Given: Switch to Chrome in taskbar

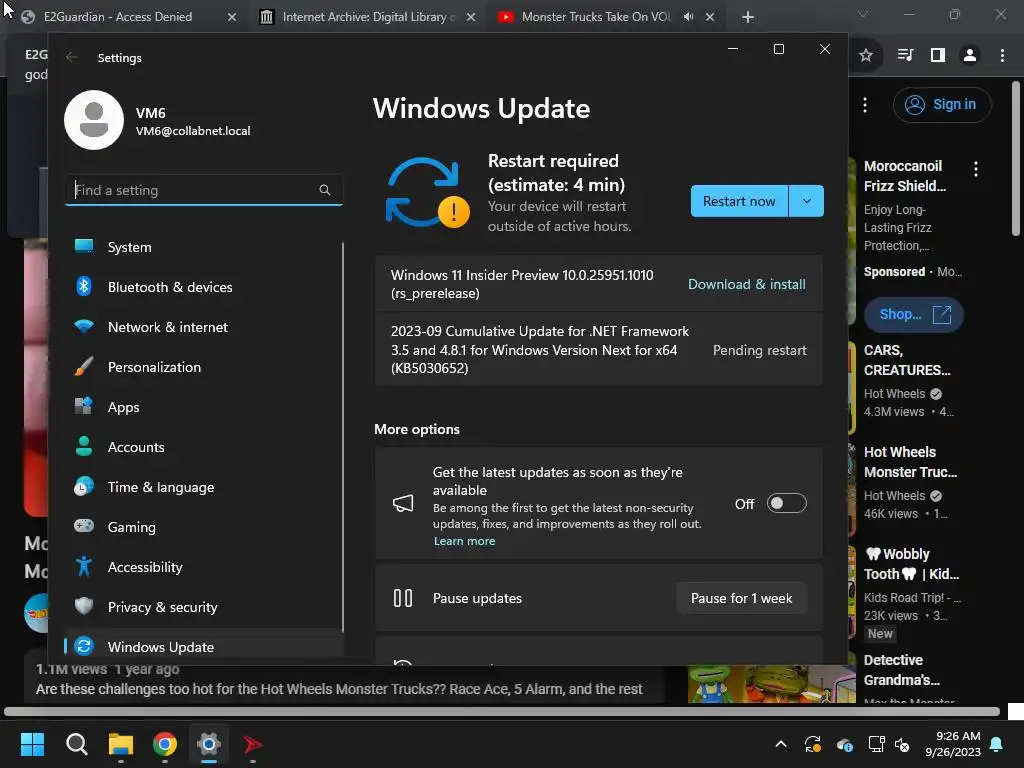Looking at the screenshot, I should (x=165, y=744).
